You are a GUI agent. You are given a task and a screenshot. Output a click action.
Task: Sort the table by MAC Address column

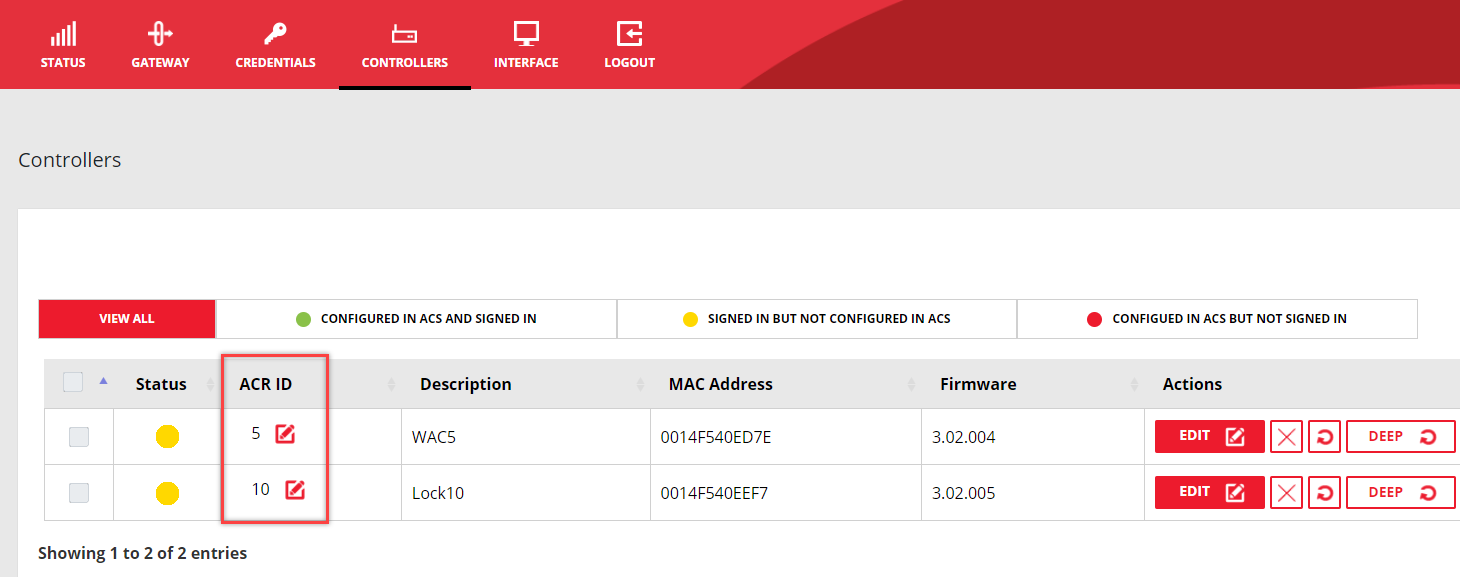(x=721, y=384)
